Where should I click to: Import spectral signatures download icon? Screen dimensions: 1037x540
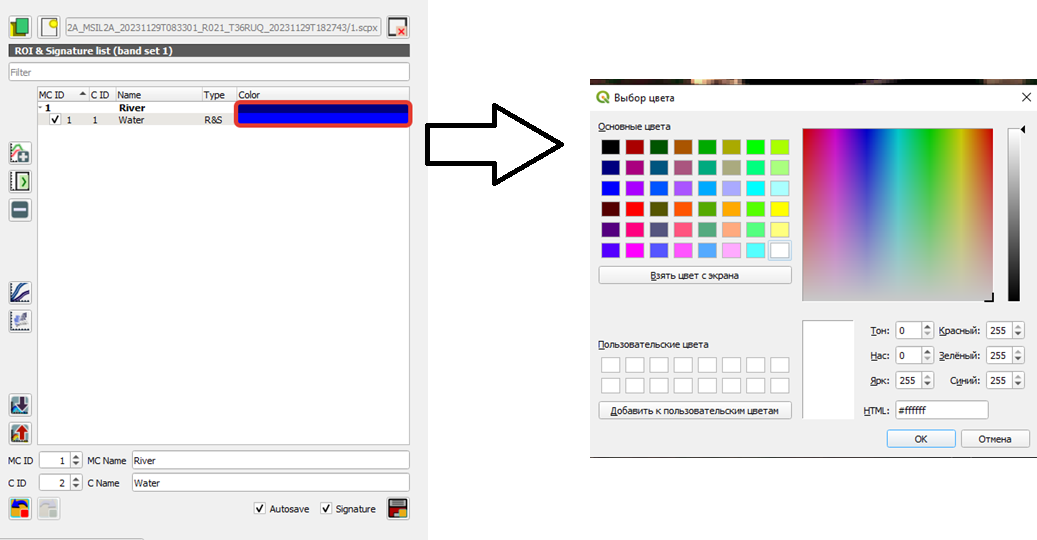click(x=20, y=405)
